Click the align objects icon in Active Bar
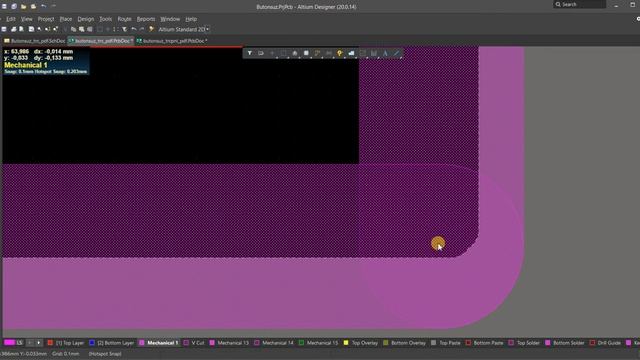The image size is (640, 360). pos(295,53)
